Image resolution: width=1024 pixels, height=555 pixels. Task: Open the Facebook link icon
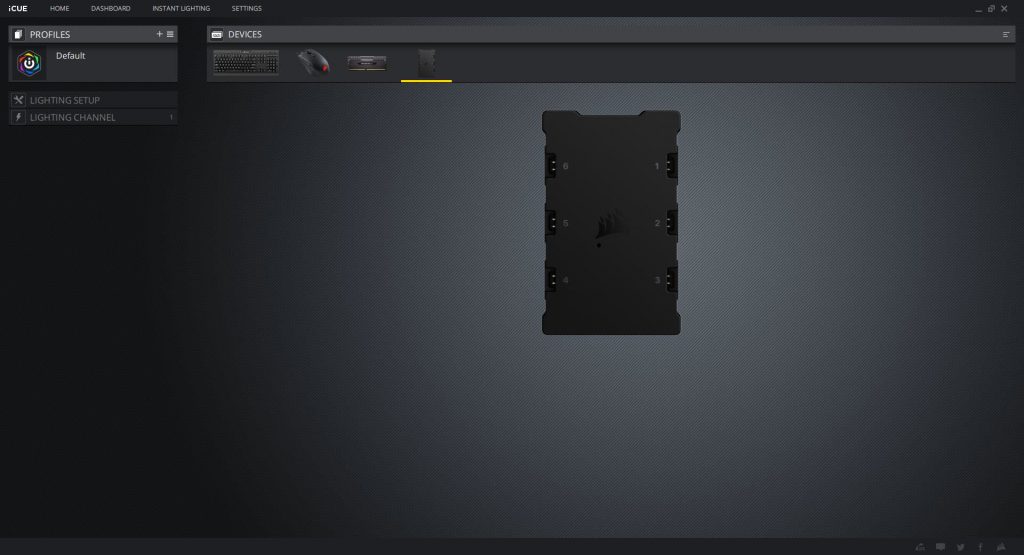980,547
